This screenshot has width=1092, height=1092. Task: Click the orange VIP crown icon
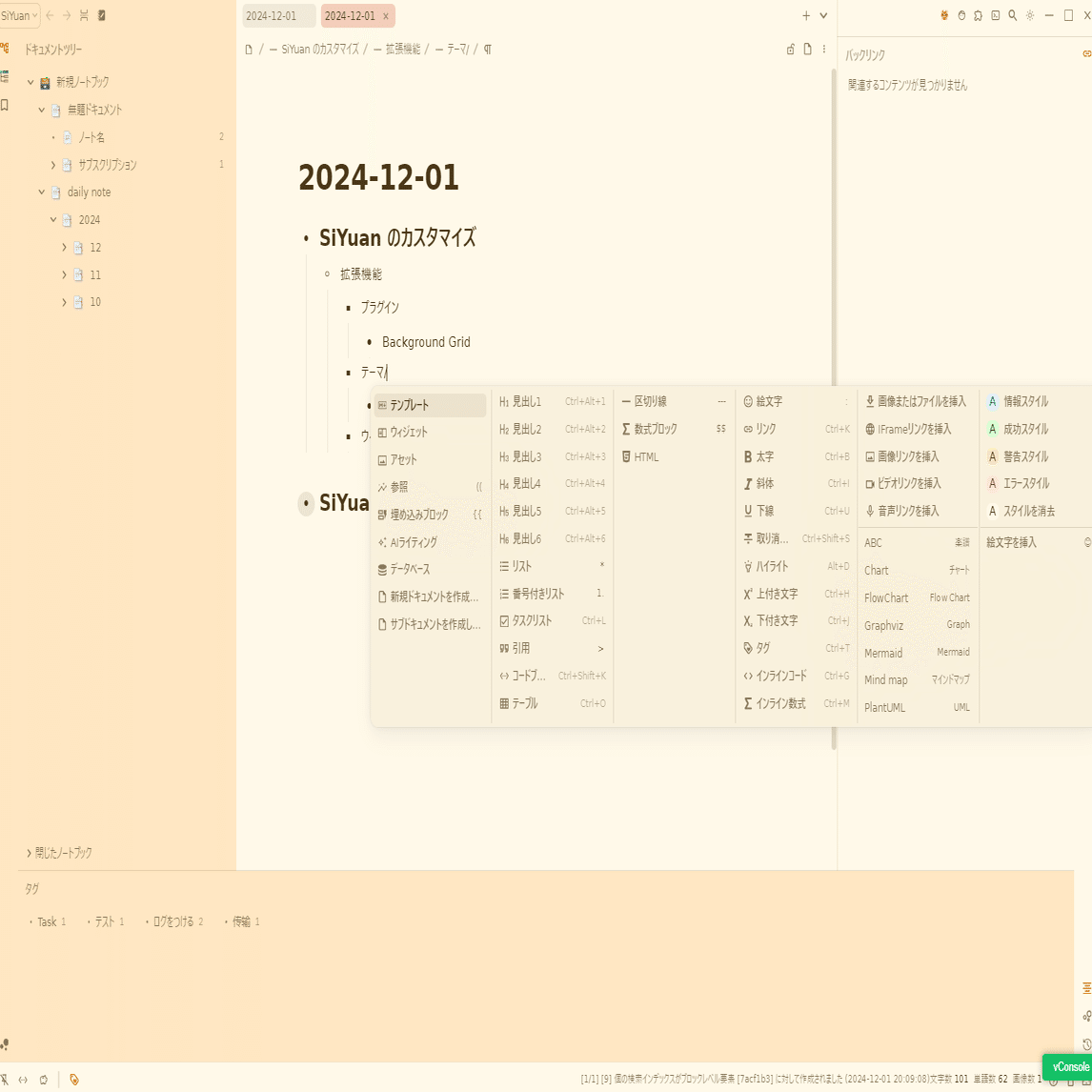[x=944, y=15]
